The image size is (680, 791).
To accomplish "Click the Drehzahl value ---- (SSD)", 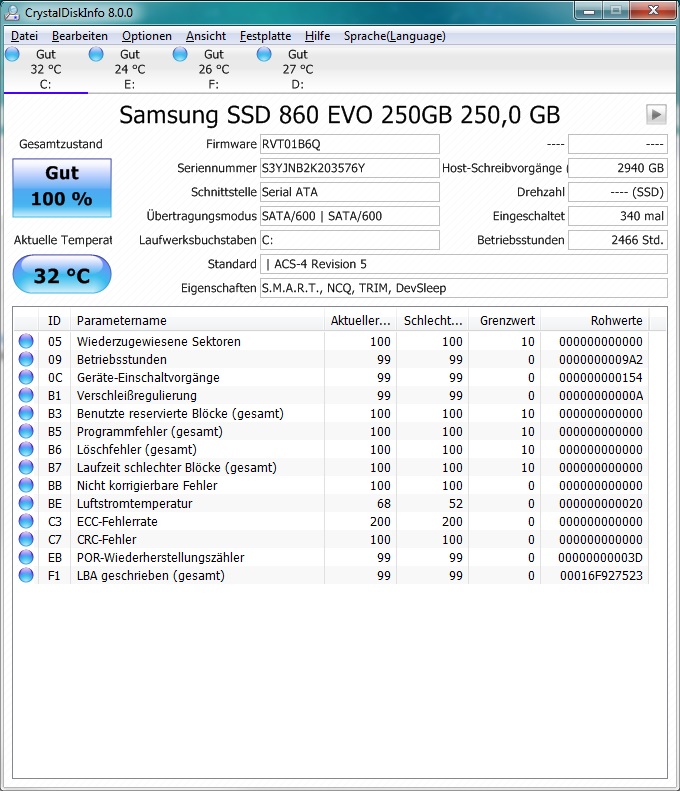I will 618,192.
